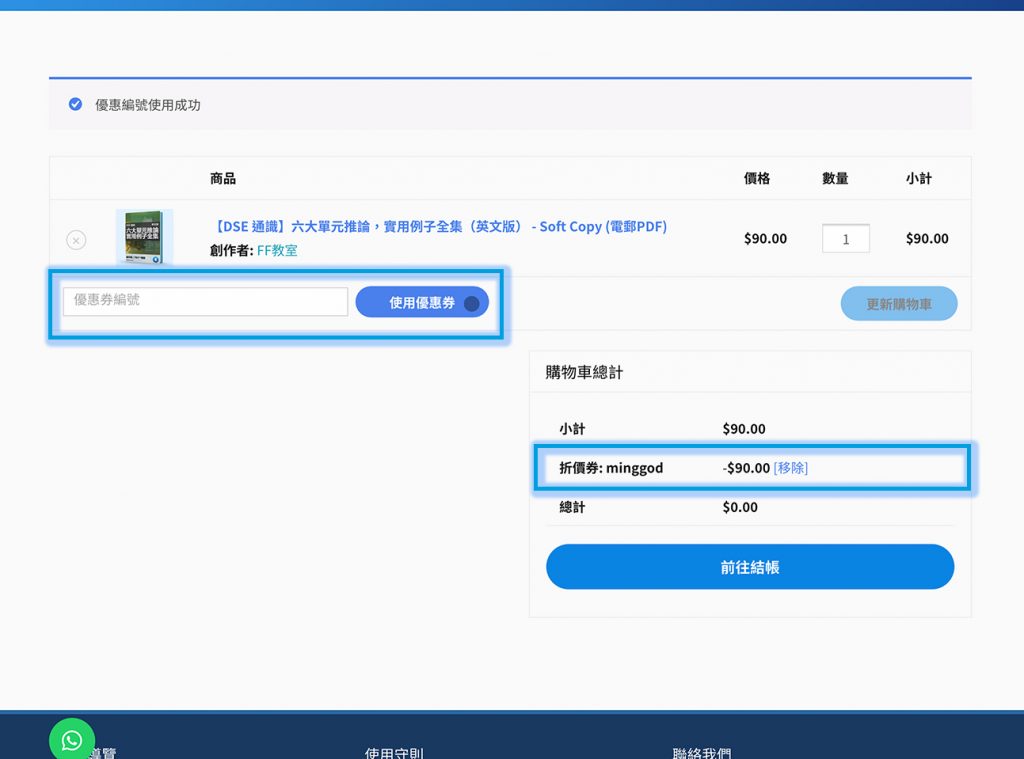Click the 總計 $0.00 total amount

740,507
